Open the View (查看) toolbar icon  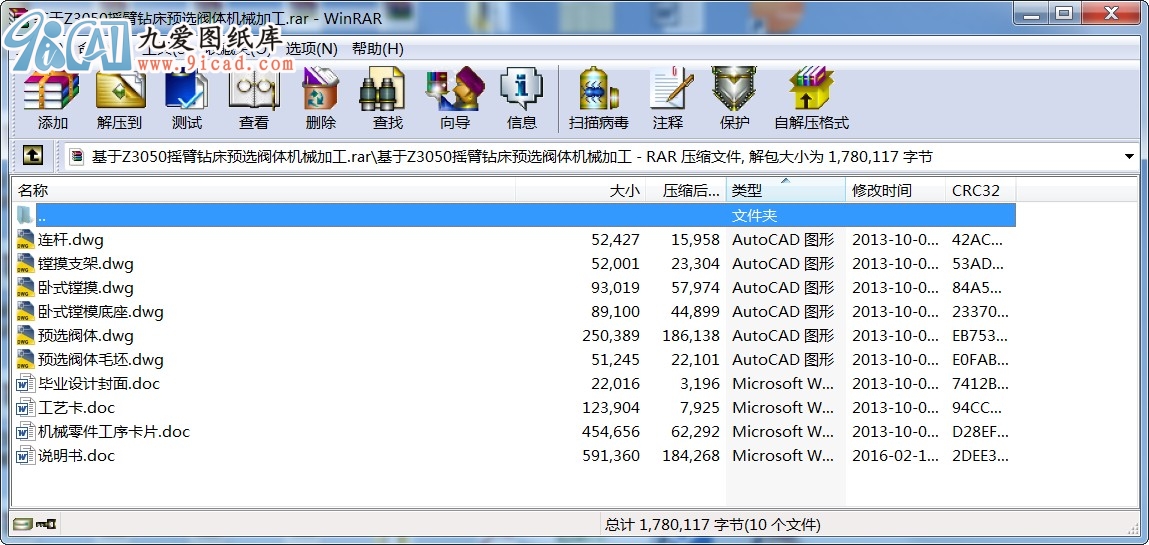(253, 98)
